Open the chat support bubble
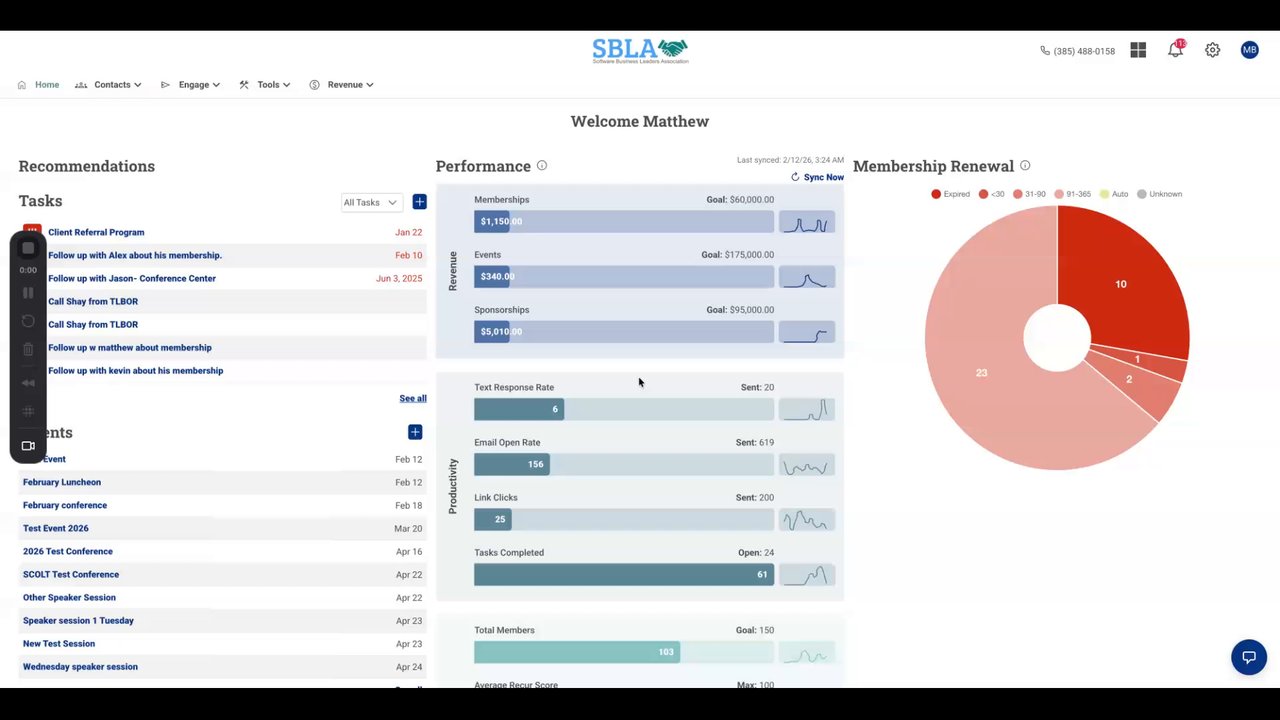 coord(1249,657)
